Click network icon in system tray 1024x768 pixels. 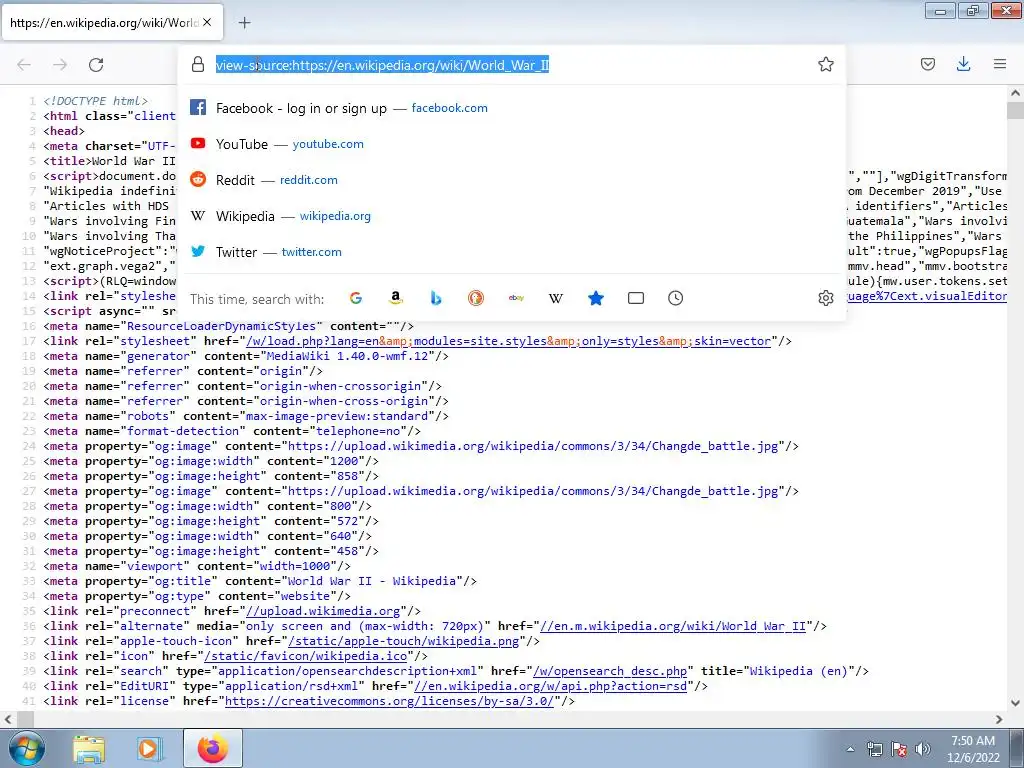(x=874, y=749)
